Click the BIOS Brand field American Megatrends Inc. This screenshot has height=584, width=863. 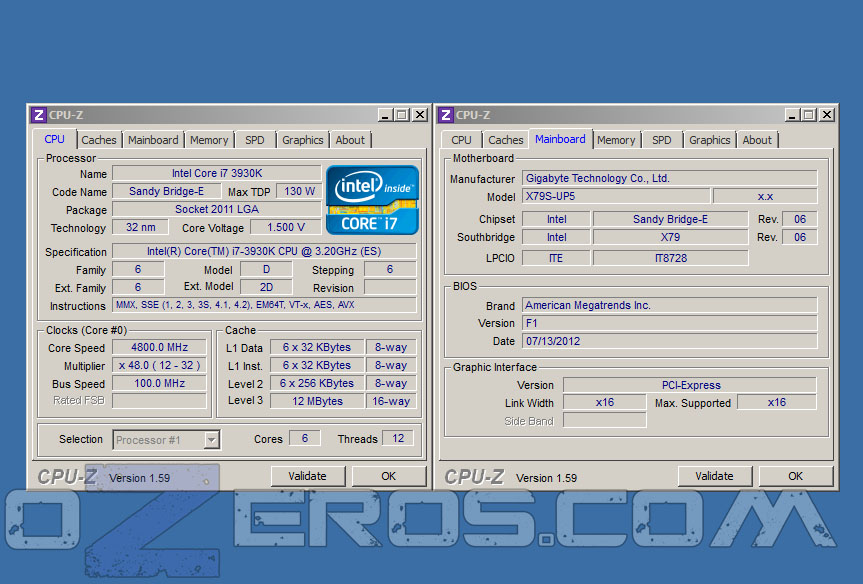[x=669, y=305]
